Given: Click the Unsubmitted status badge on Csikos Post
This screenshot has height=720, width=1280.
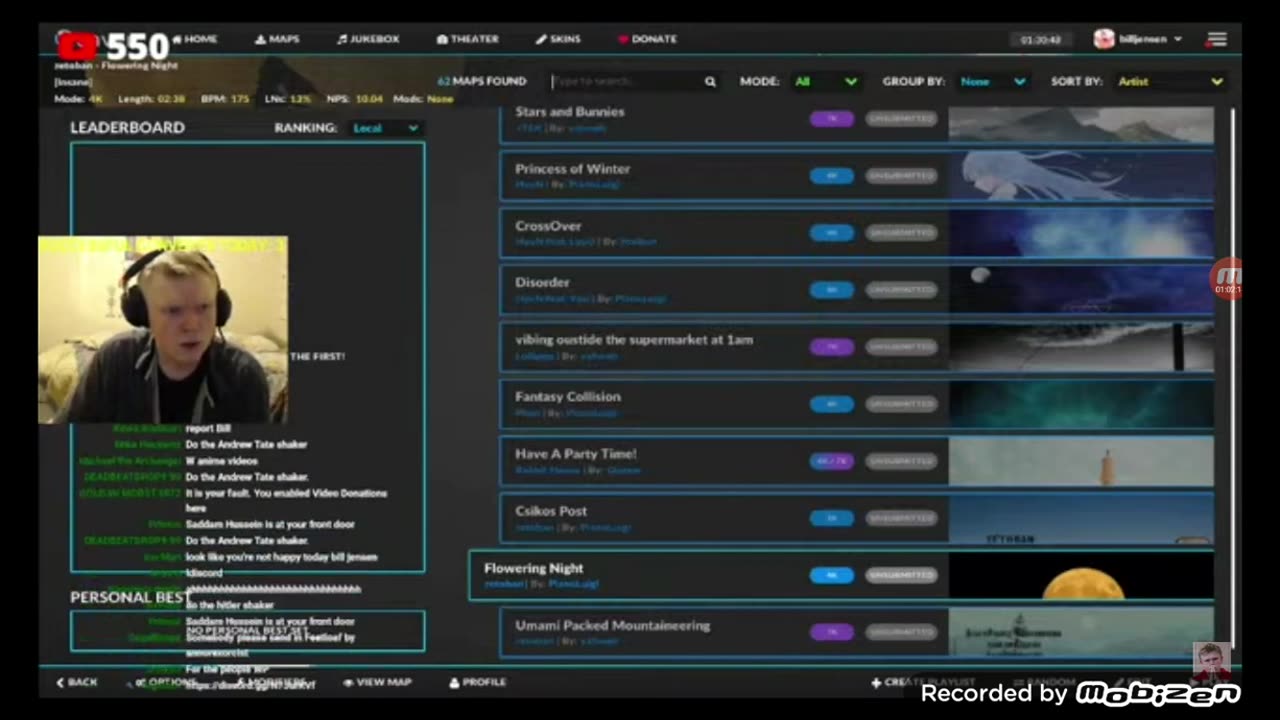Looking at the screenshot, I should (901, 518).
